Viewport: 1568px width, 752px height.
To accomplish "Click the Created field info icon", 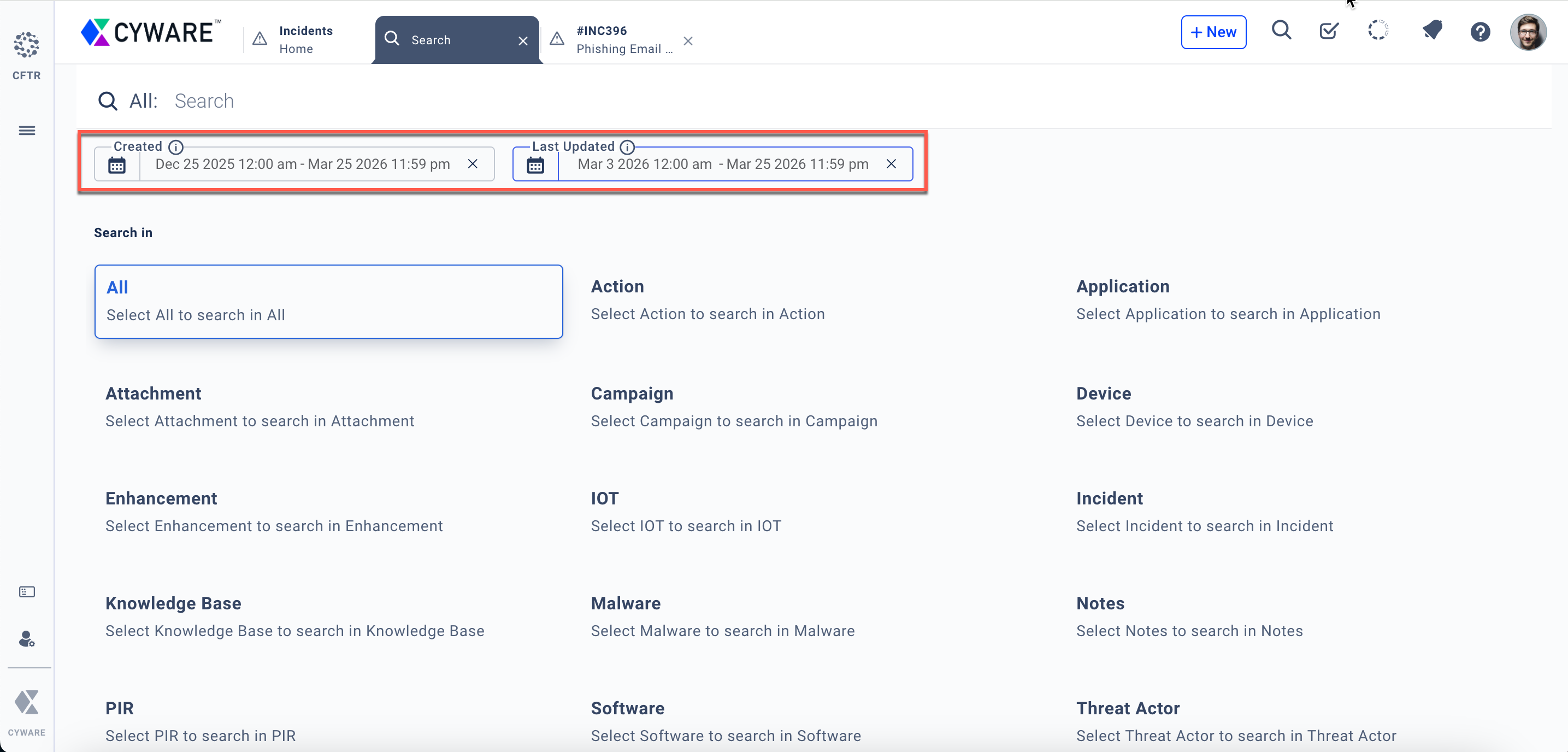I will (176, 147).
